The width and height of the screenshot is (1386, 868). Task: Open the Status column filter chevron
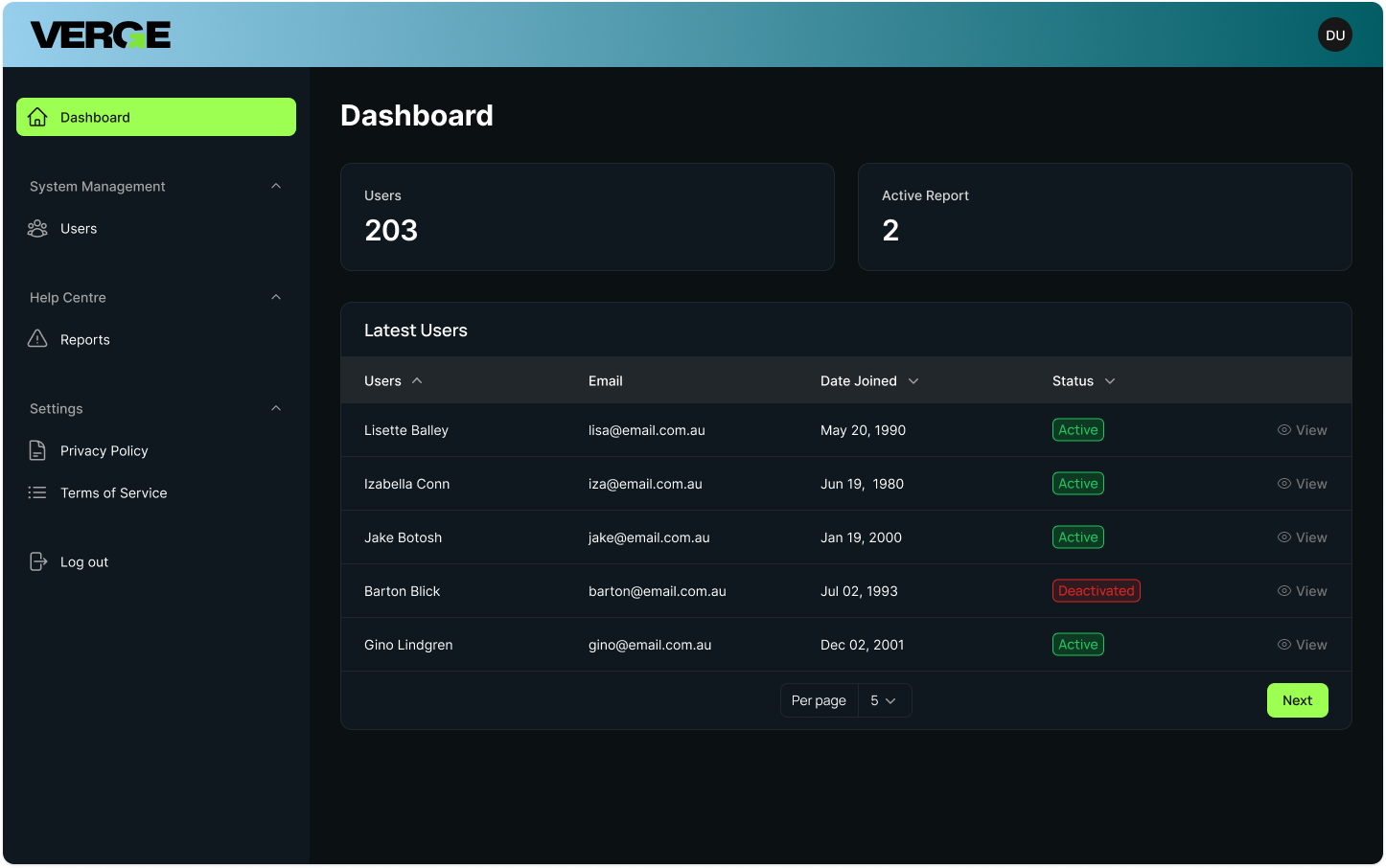1110,380
